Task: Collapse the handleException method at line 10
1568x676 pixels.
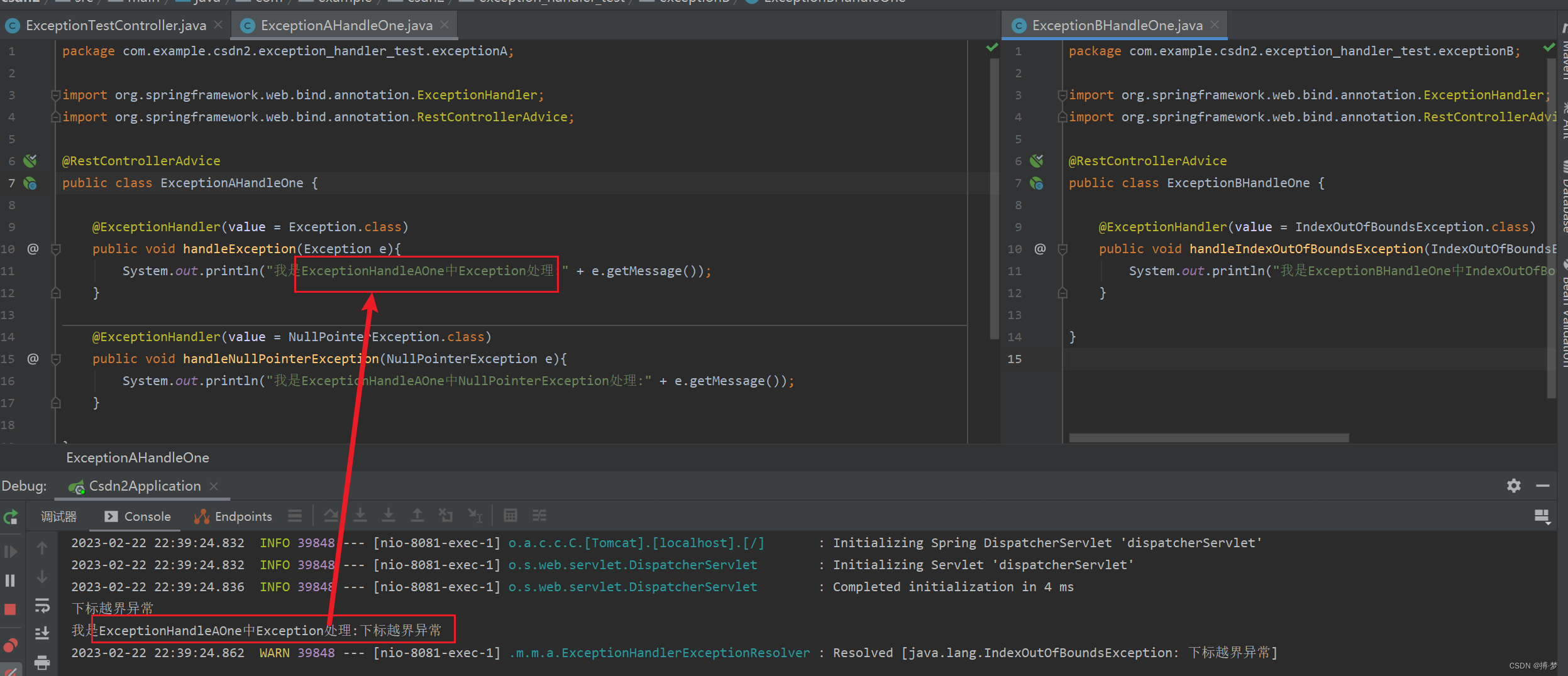Action: click(56, 249)
